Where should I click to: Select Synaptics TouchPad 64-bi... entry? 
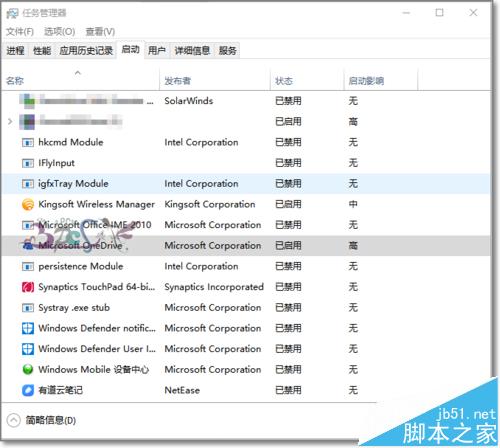click(x=97, y=287)
